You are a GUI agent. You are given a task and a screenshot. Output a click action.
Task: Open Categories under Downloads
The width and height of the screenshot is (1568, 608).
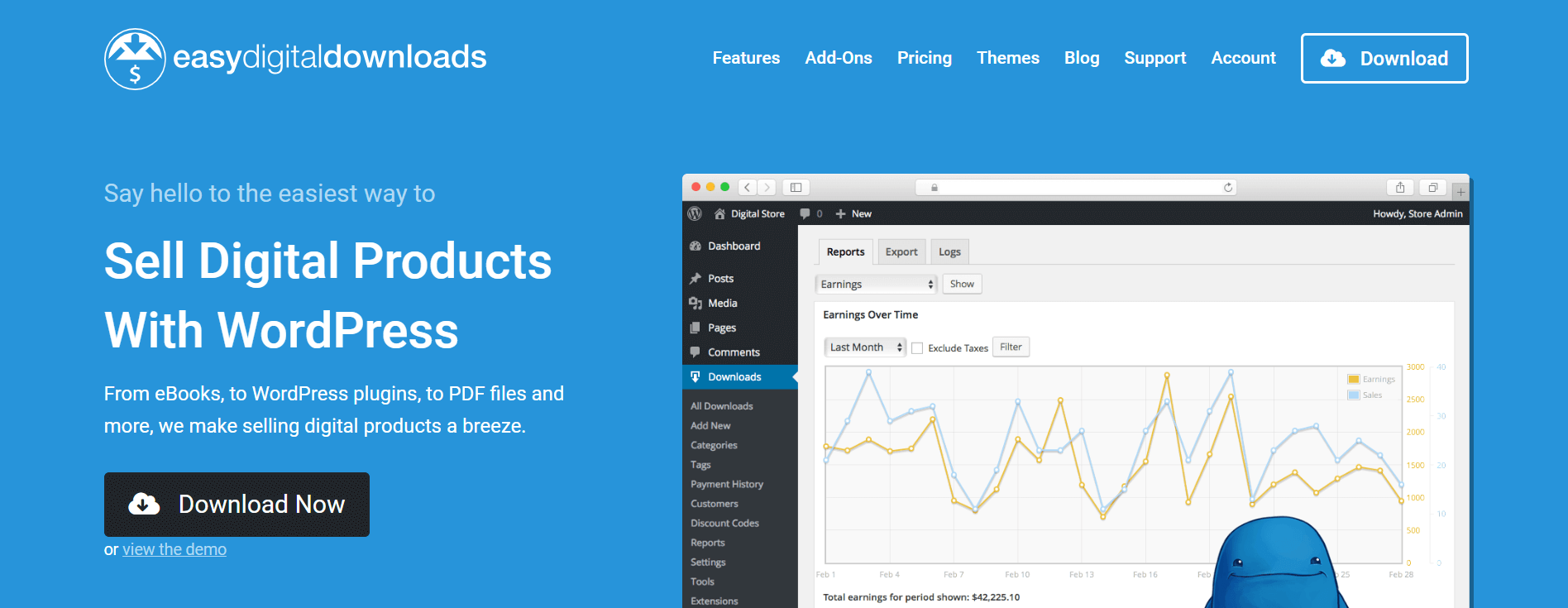click(x=714, y=445)
